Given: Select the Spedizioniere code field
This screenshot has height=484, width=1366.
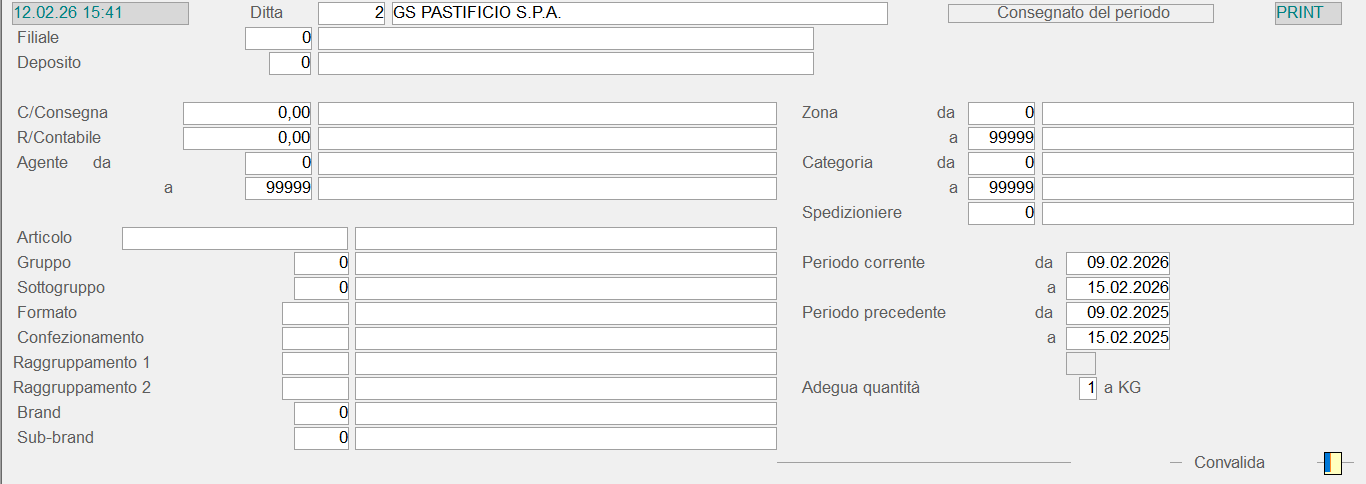Looking at the screenshot, I should (x=1001, y=213).
